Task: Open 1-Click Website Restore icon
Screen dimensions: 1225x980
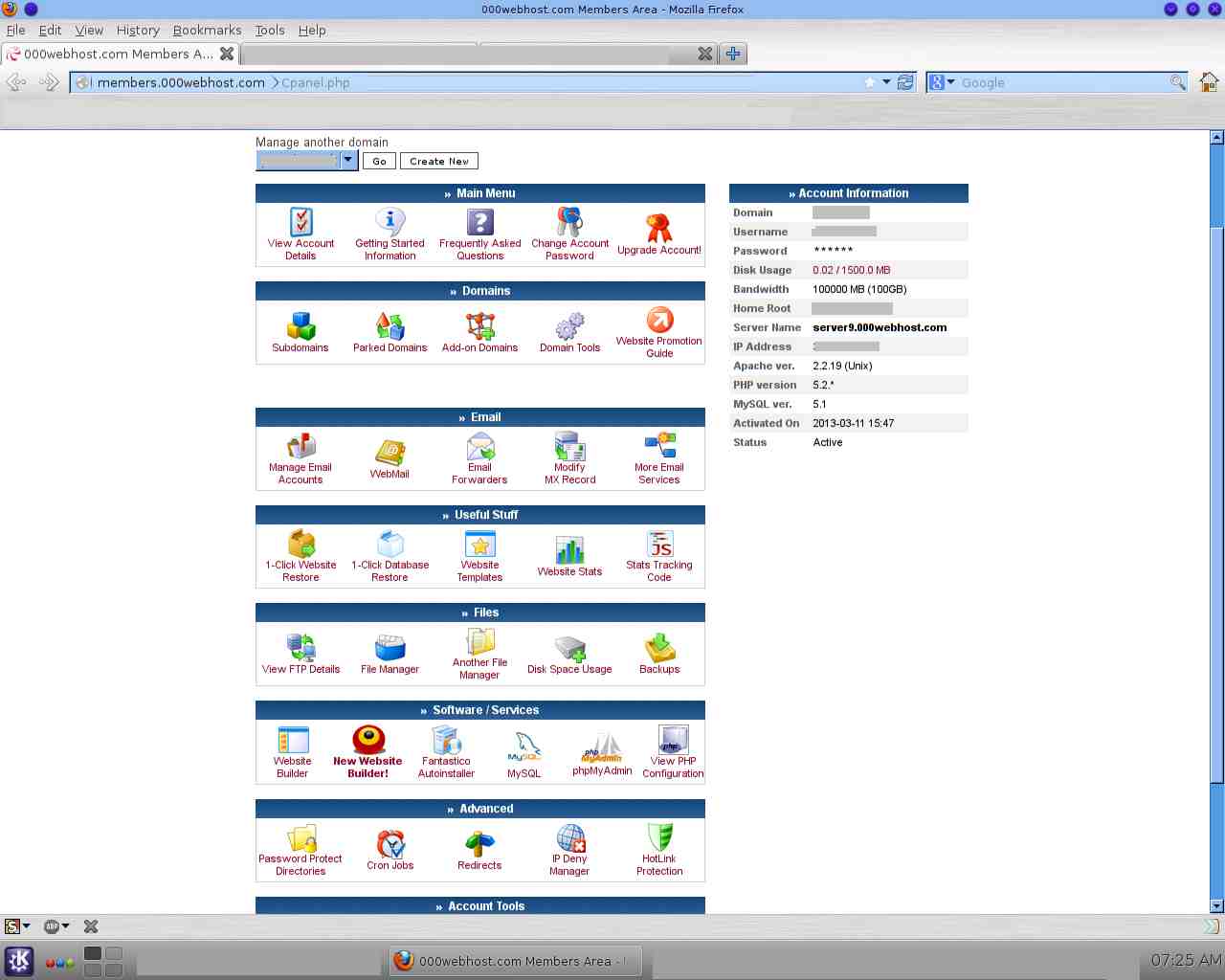Action: pos(301,544)
